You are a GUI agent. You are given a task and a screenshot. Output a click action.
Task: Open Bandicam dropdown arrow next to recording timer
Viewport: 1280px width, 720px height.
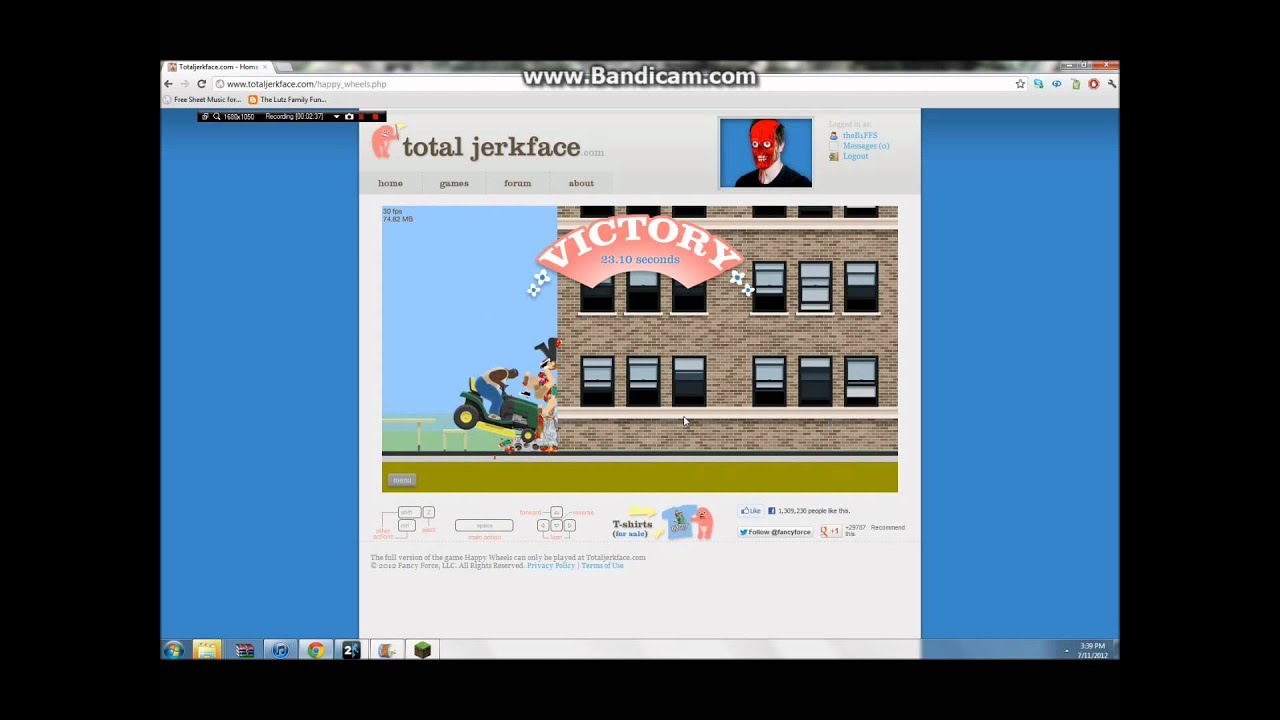click(x=336, y=117)
